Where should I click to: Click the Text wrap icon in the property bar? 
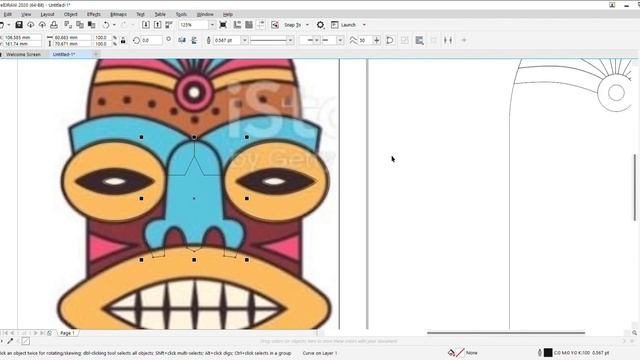pos(419,40)
